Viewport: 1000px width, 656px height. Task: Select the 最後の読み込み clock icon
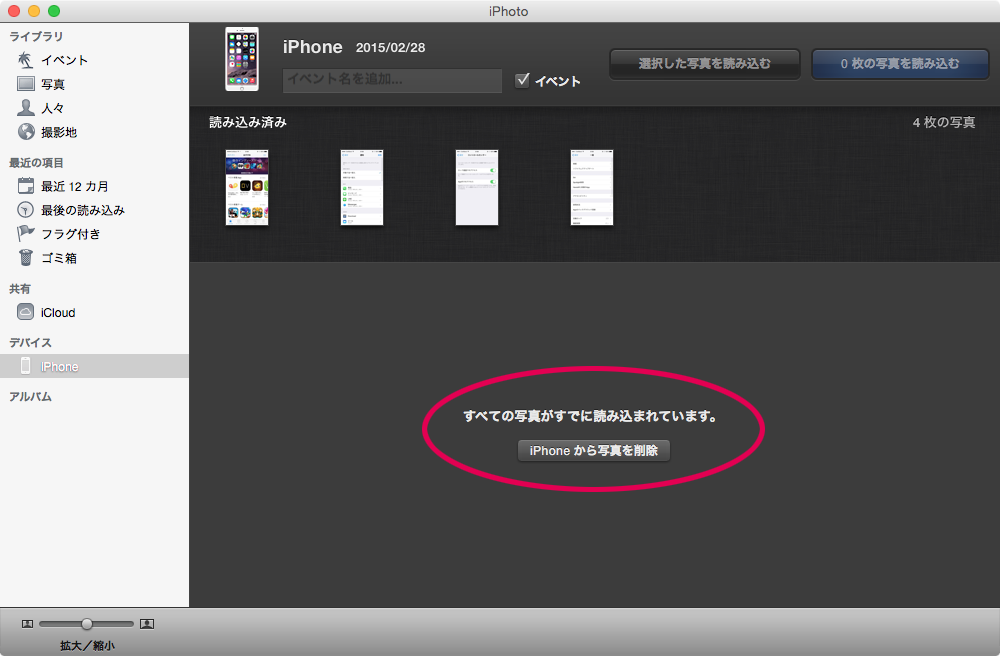[x=26, y=210]
